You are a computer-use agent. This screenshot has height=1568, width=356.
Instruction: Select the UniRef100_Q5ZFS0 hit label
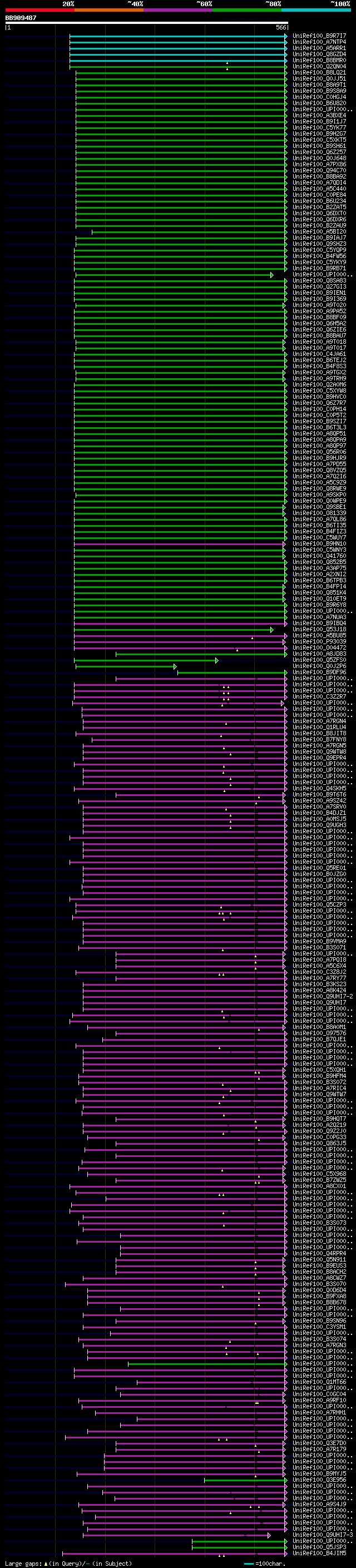tap(319, 660)
